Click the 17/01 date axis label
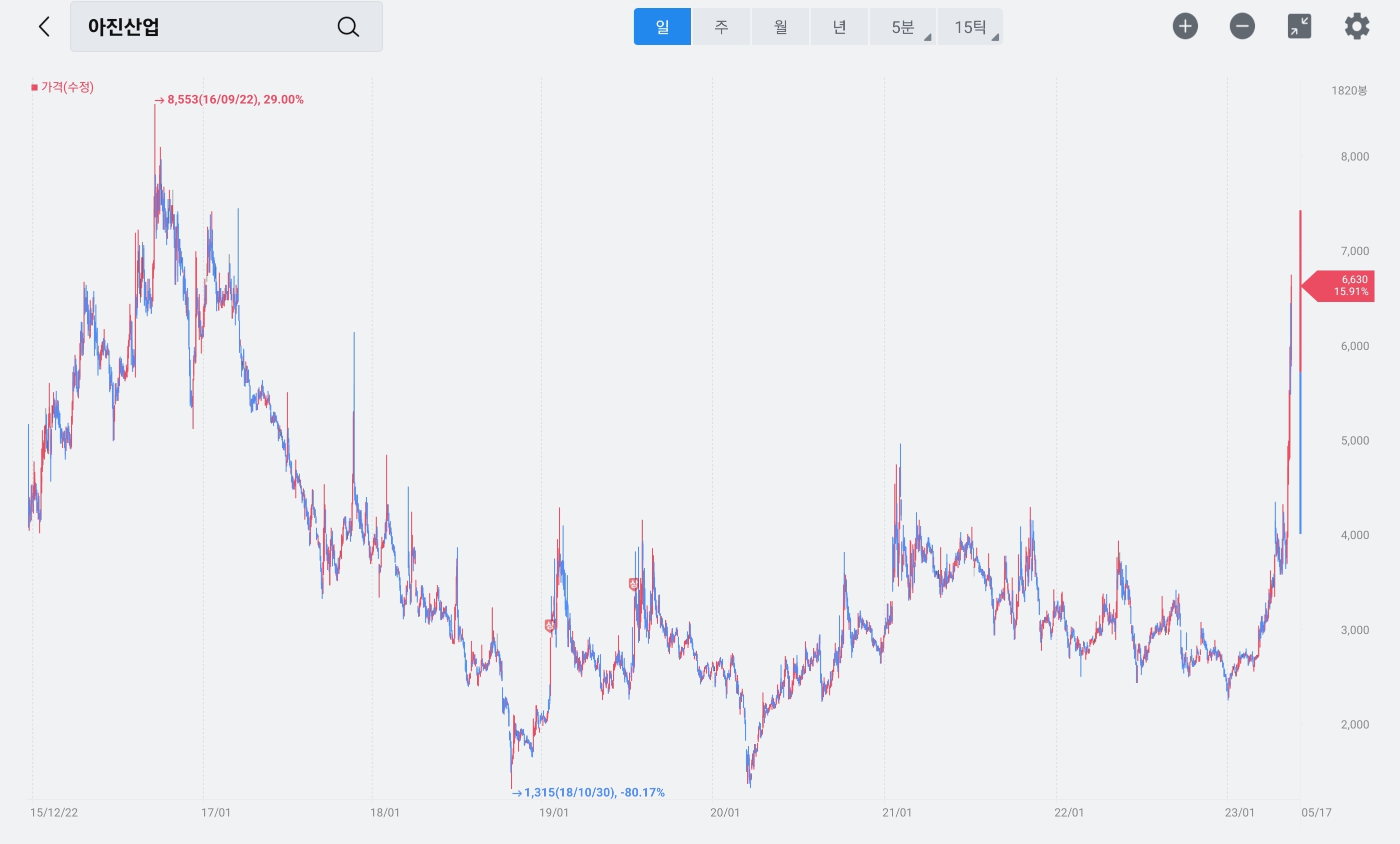 216,812
